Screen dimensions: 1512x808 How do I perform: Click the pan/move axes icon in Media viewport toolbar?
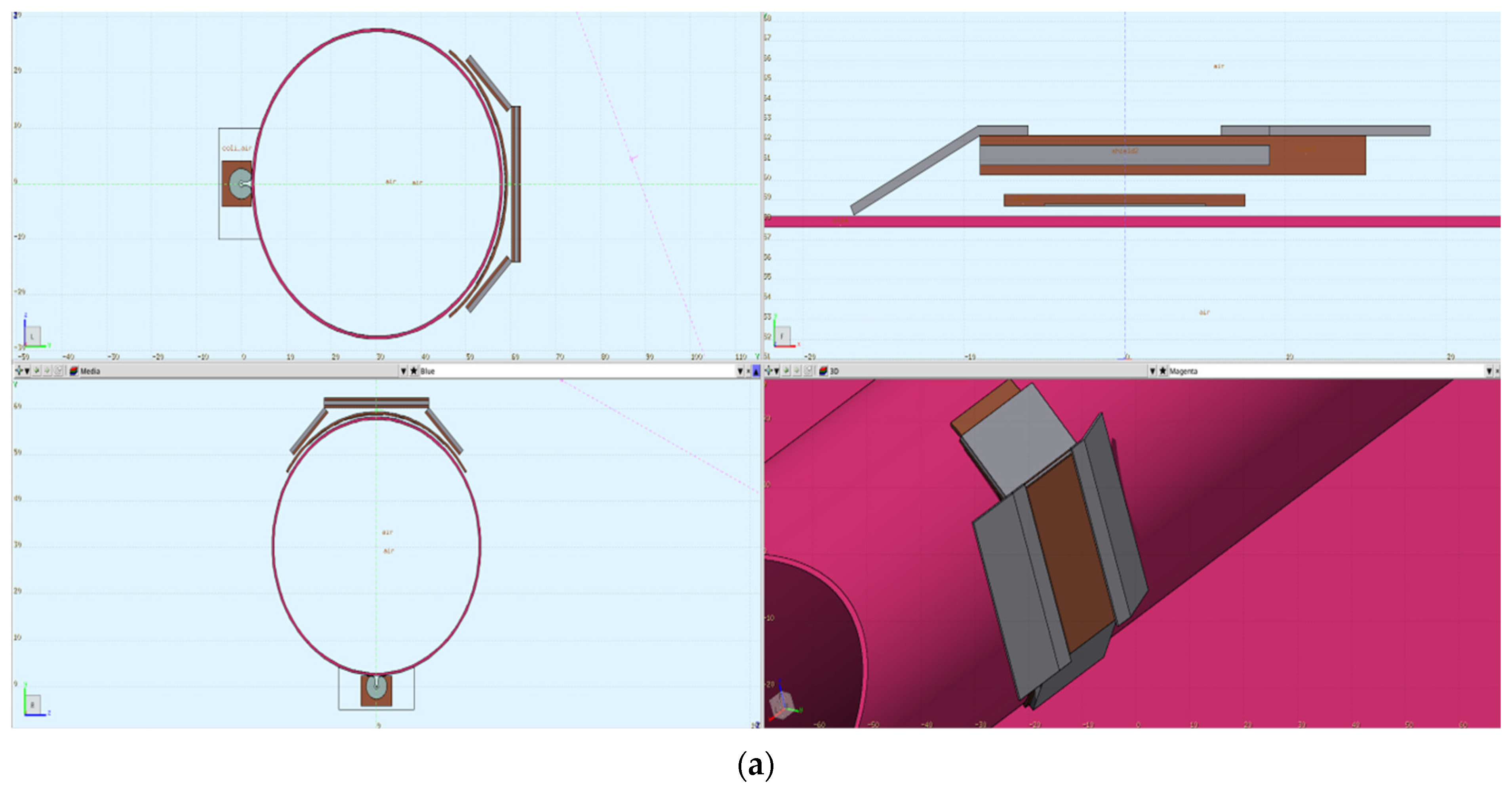(x=19, y=371)
